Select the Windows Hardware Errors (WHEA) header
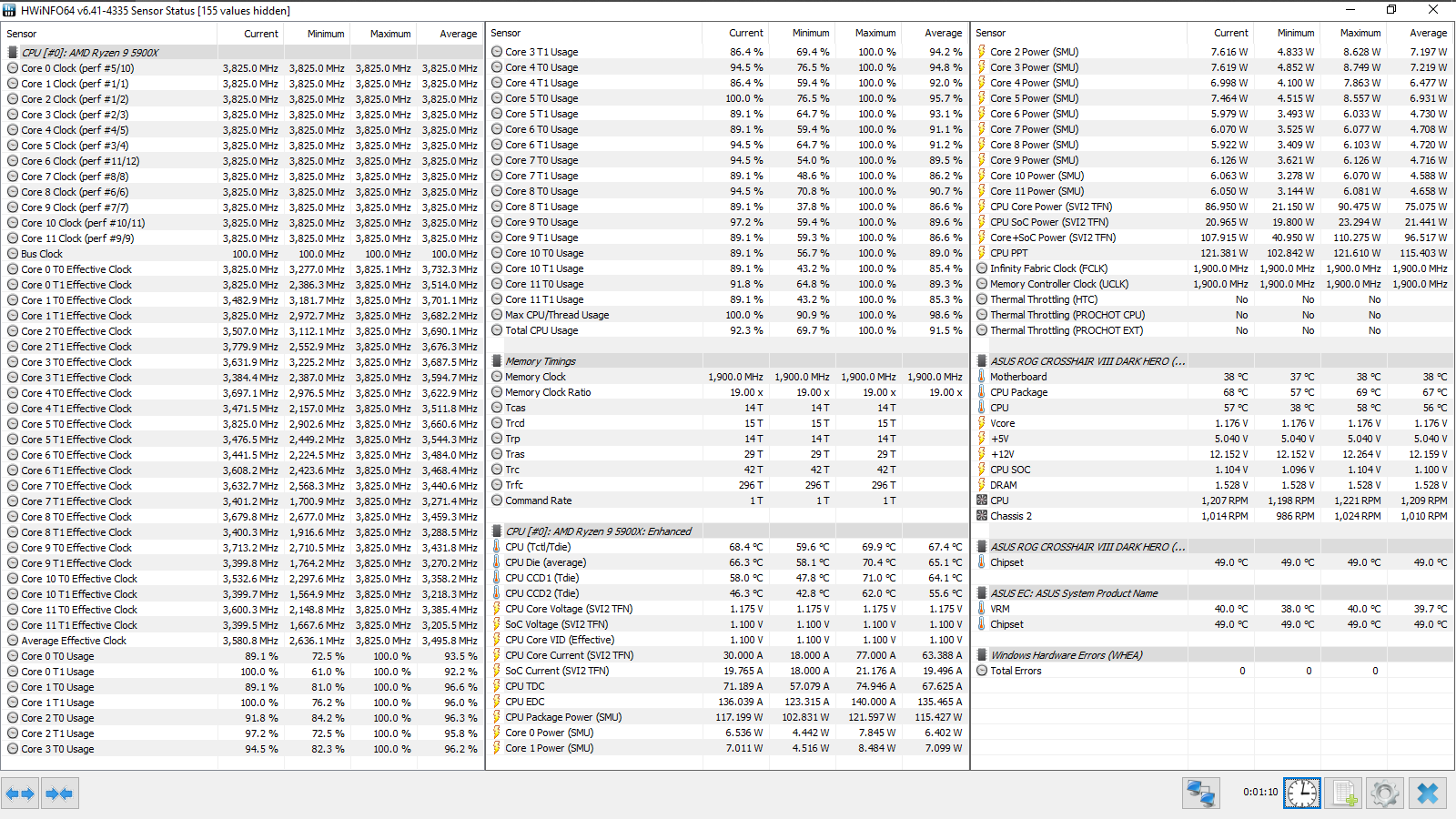This screenshot has width=1456, height=819. coord(1213,655)
